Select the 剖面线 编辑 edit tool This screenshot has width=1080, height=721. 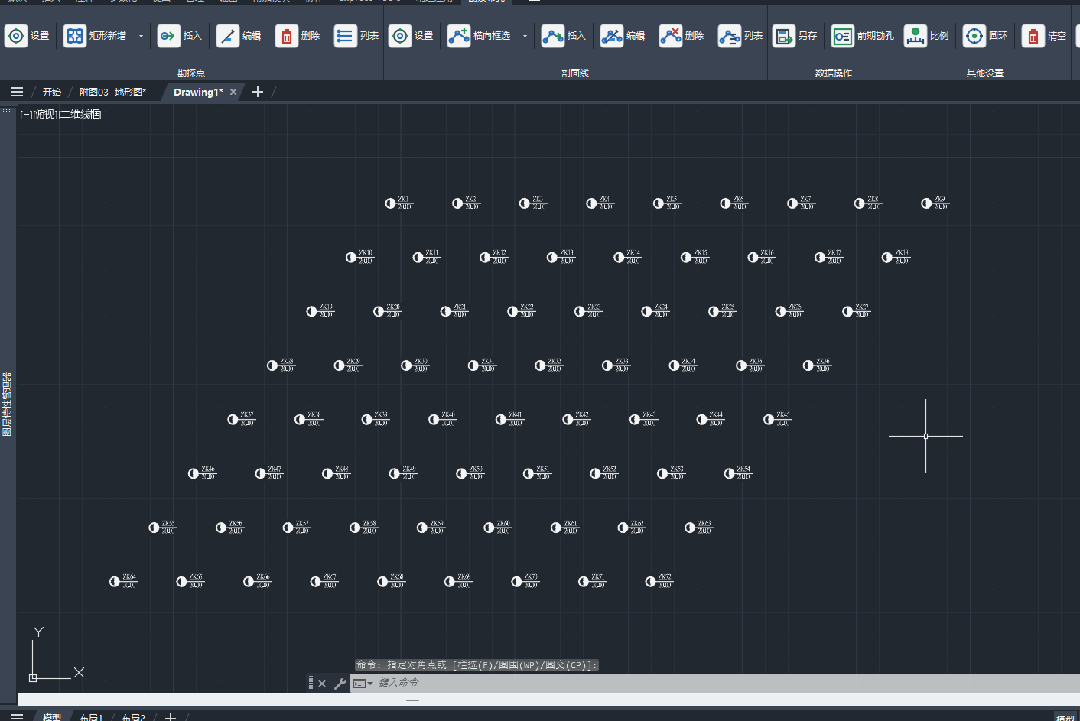click(x=623, y=36)
